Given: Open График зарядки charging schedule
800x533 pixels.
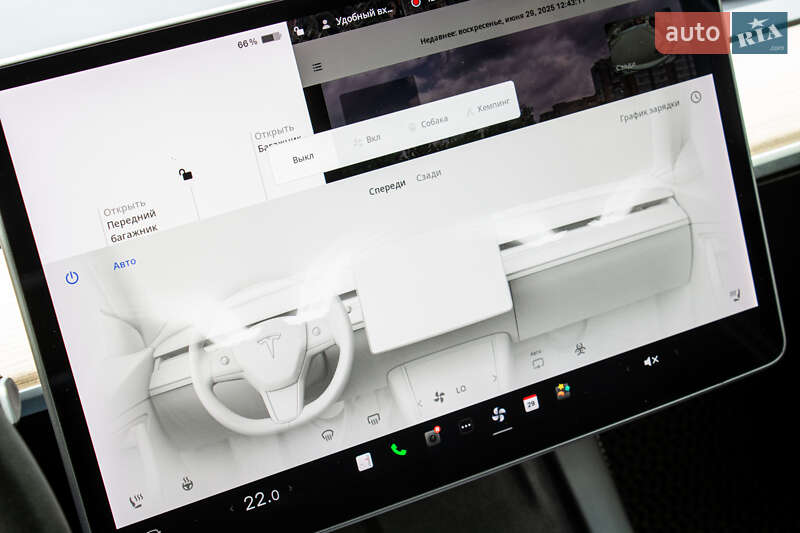Looking at the screenshot, I should (x=649, y=110).
